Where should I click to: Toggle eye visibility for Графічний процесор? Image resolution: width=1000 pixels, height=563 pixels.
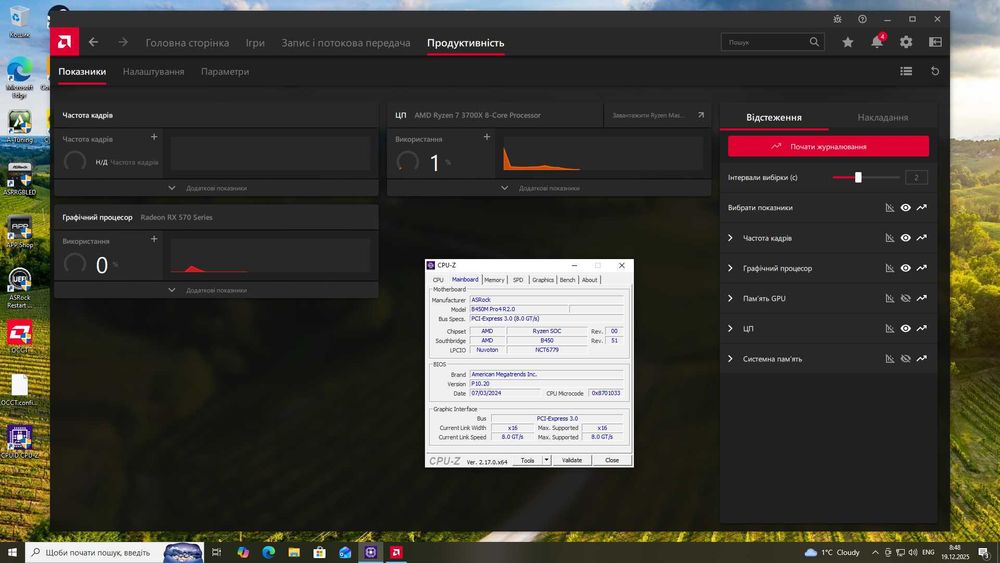[906, 268]
